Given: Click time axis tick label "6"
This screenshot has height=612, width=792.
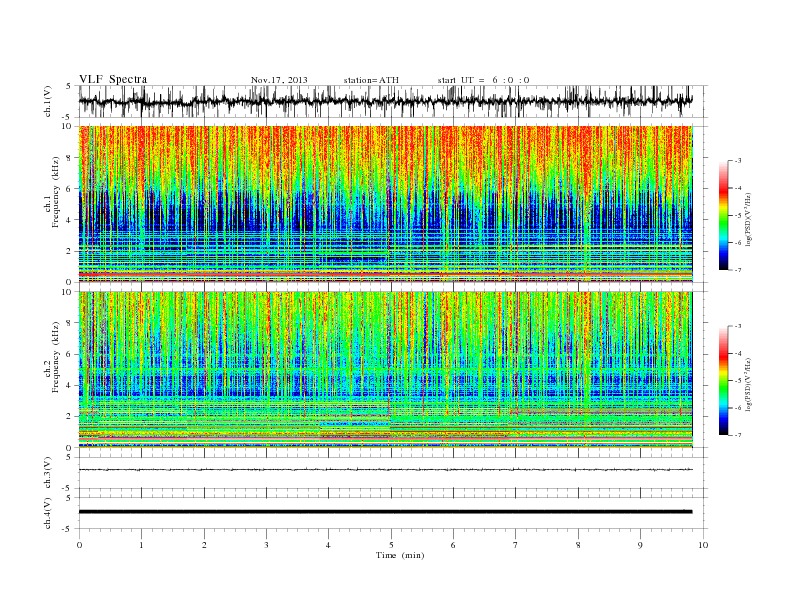Looking at the screenshot, I should tap(454, 545).
